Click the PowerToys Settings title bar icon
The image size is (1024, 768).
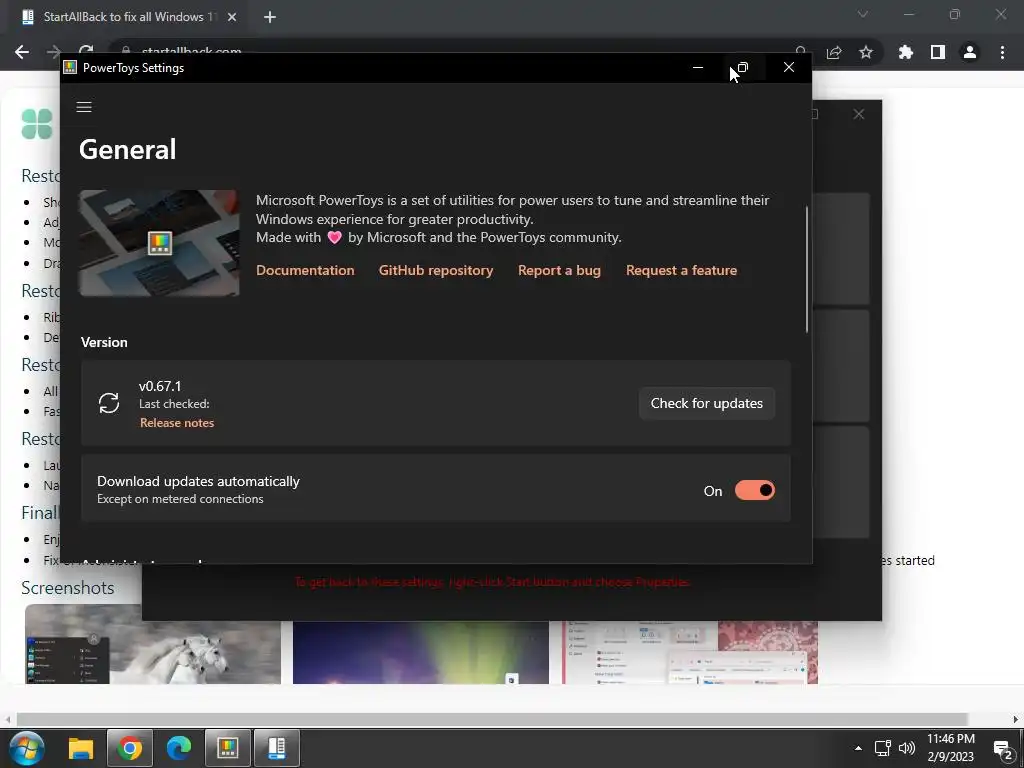pos(70,67)
